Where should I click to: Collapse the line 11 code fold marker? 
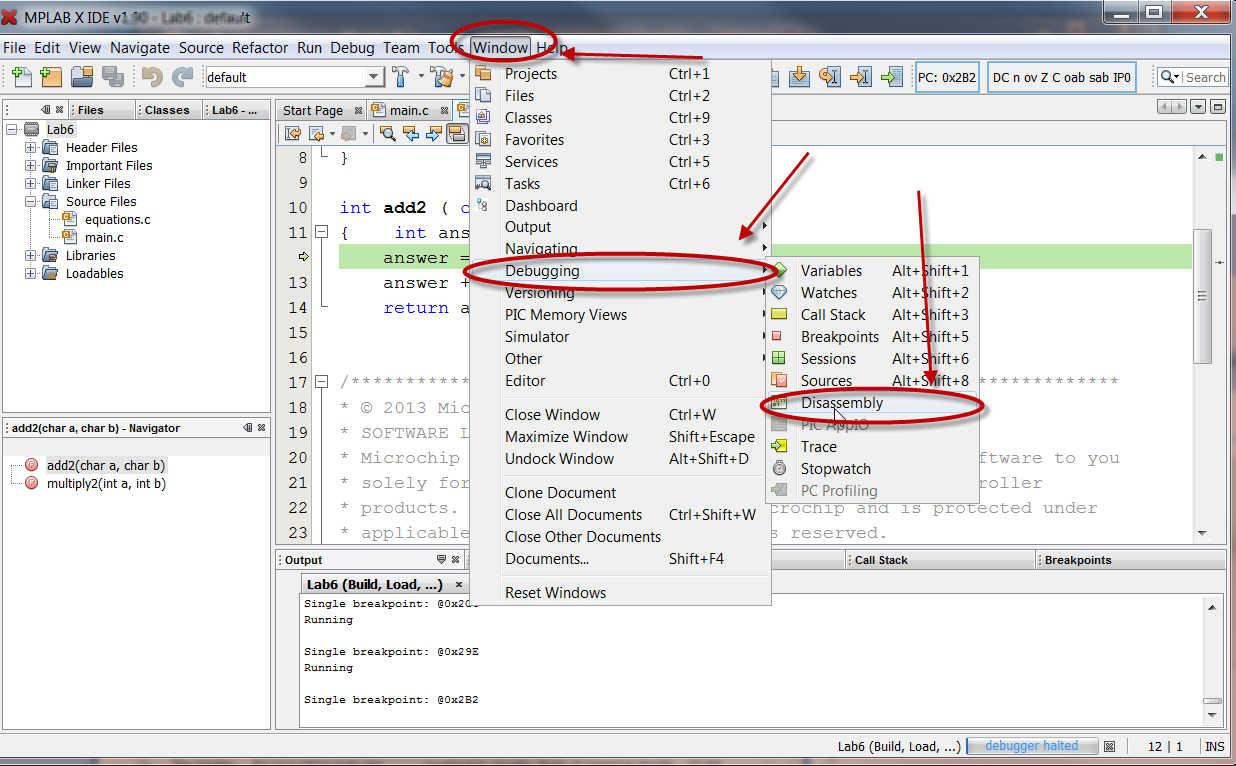pyautogui.click(x=322, y=233)
